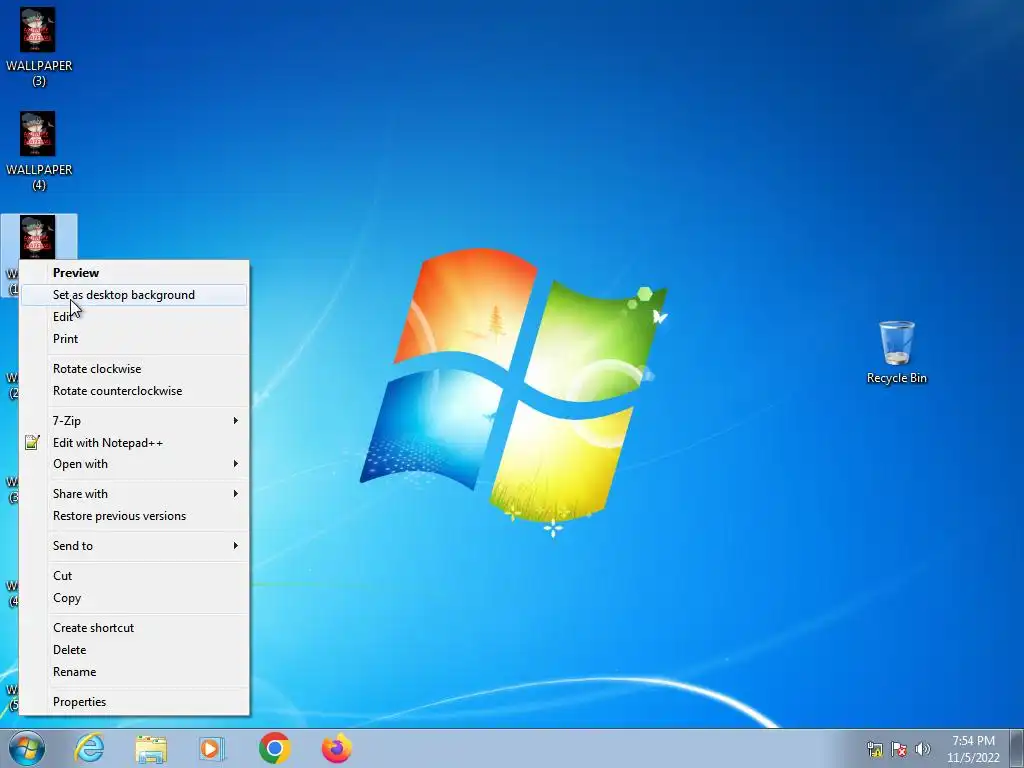This screenshot has height=768, width=1024.
Task: Choose Rename from the context menu
Action: click(x=135, y=672)
